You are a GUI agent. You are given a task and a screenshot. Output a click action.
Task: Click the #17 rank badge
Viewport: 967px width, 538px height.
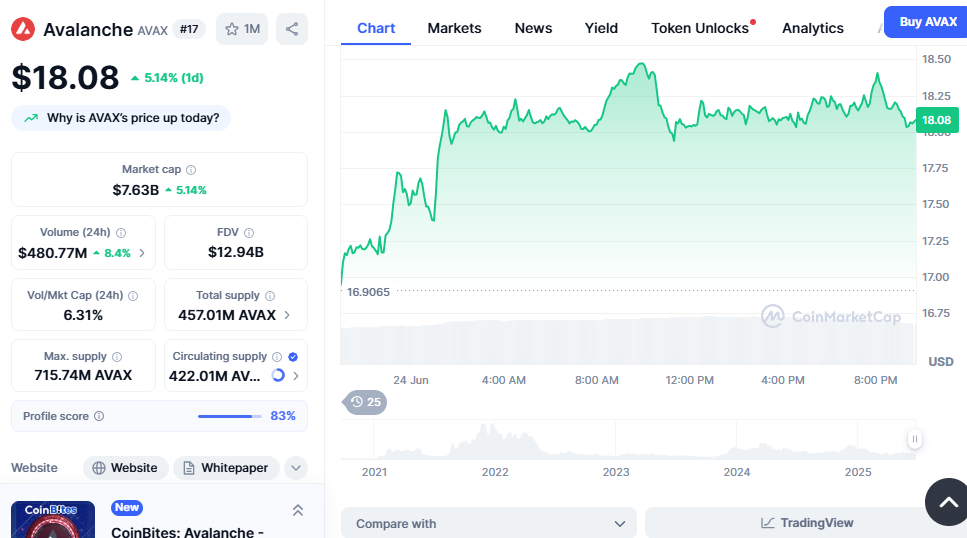click(189, 29)
